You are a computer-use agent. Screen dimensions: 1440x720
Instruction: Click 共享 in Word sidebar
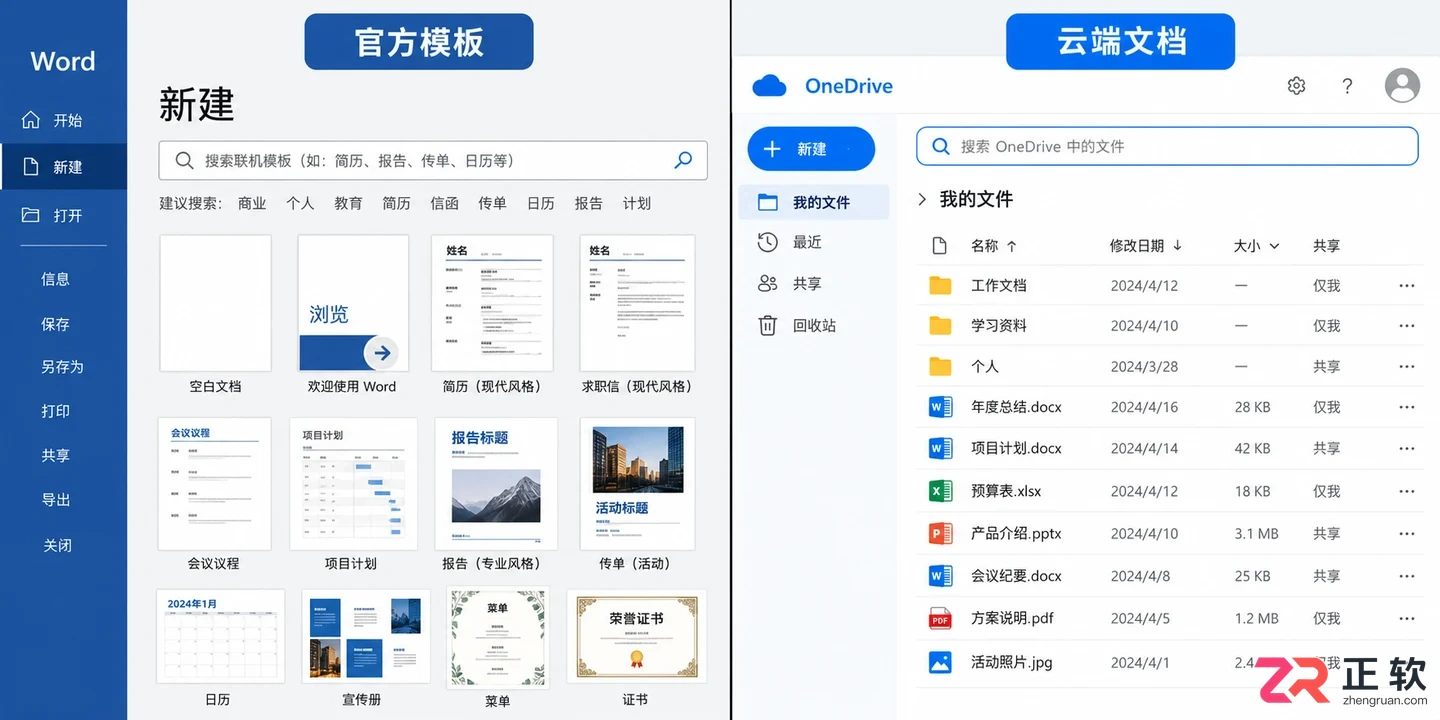click(56, 455)
